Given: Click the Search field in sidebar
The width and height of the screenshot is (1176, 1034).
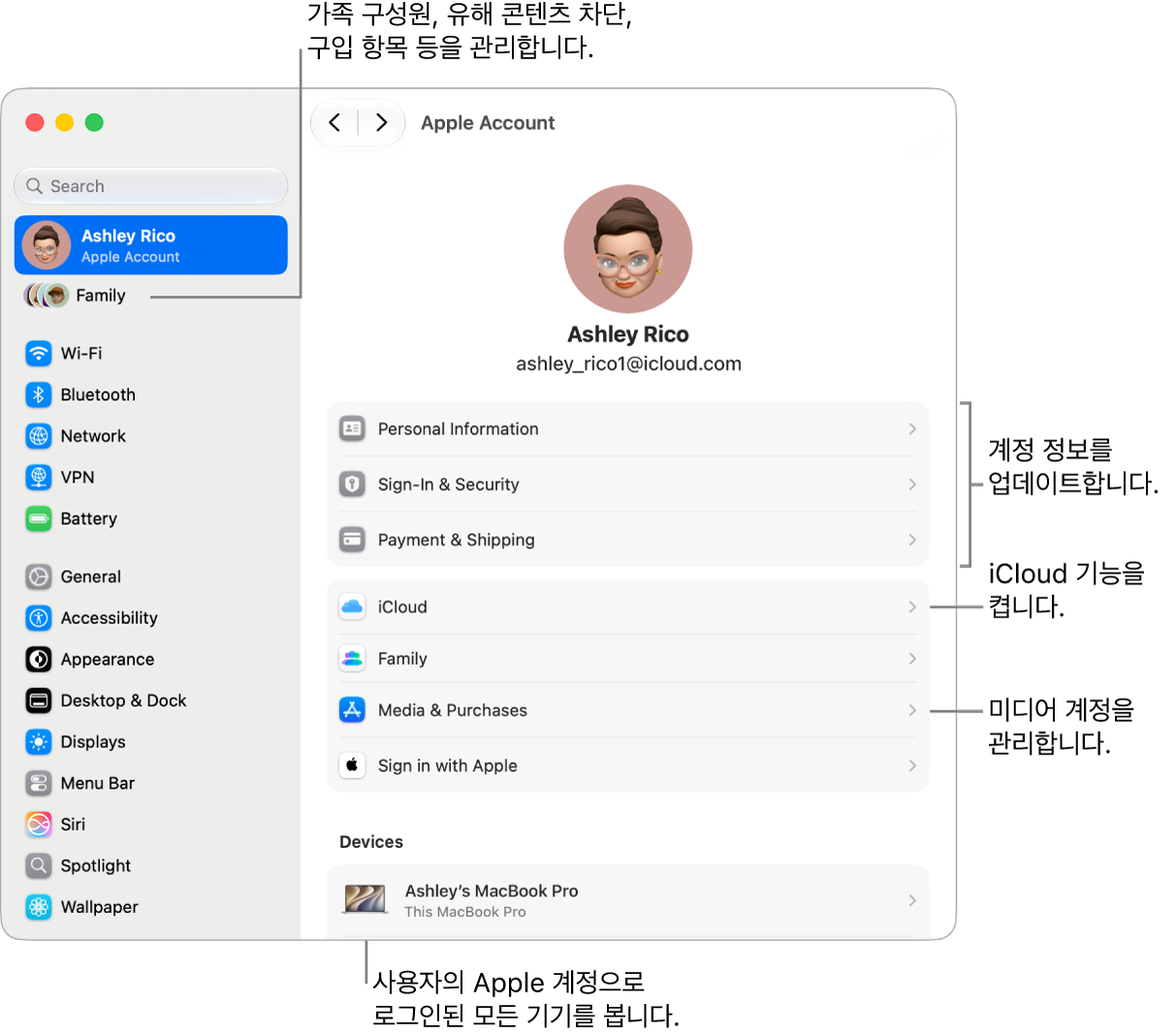Looking at the screenshot, I should (x=151, y=186).
